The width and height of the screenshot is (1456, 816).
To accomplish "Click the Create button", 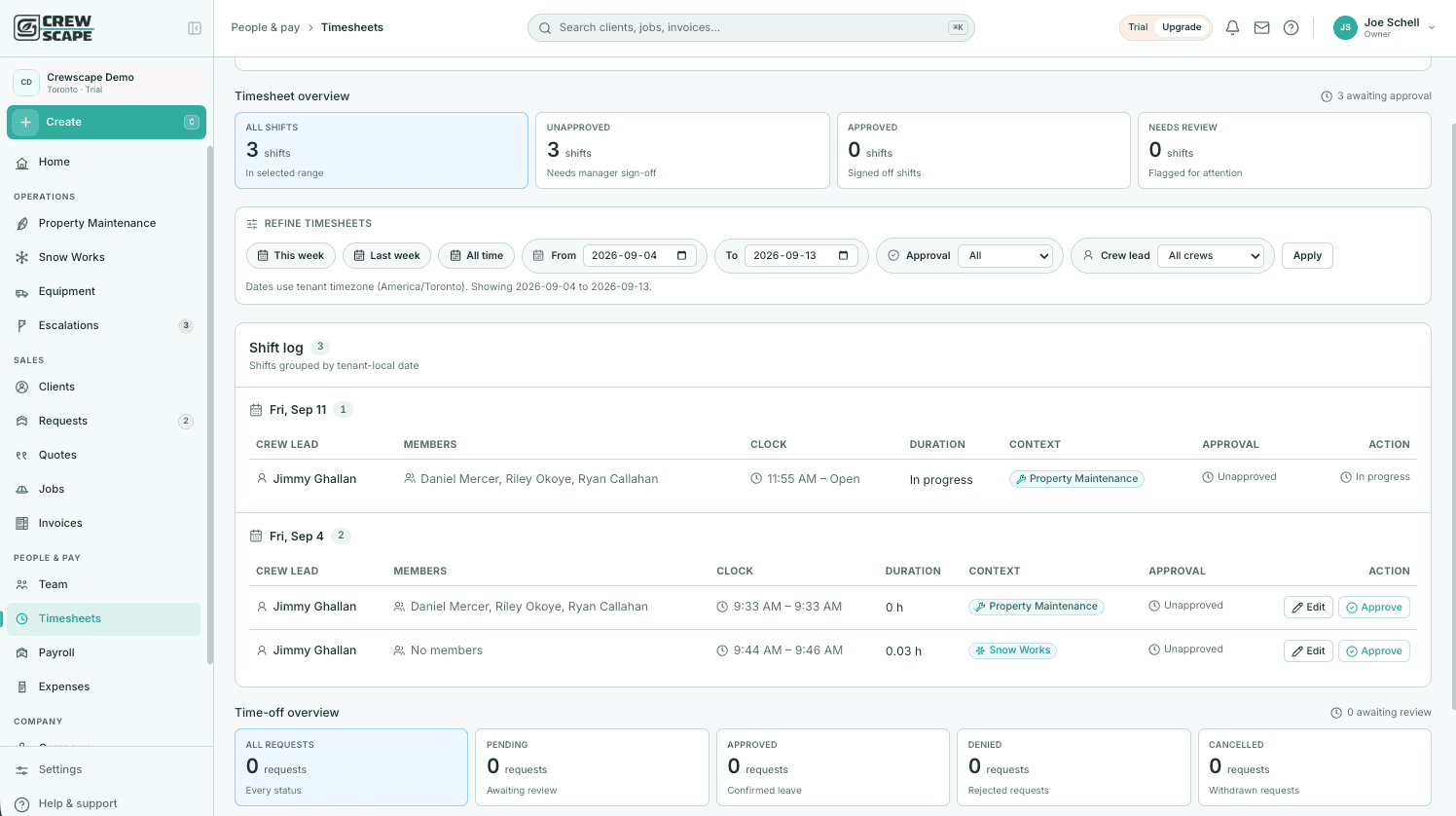I will [107, 122].
